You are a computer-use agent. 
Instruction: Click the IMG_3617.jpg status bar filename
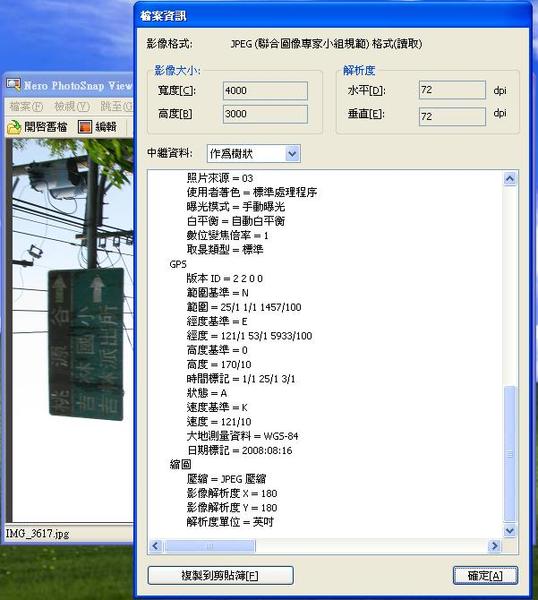point(37,534)
